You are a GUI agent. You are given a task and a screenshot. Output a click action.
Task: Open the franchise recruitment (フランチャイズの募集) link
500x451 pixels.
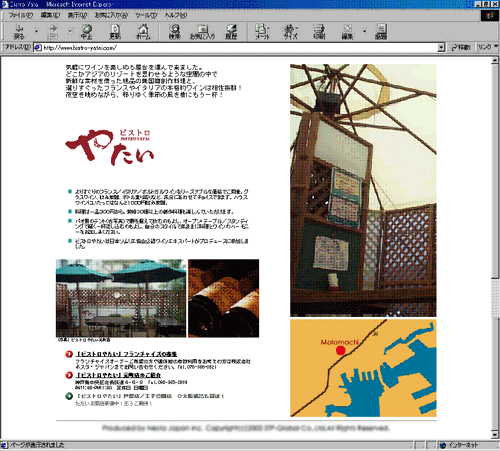127,354
